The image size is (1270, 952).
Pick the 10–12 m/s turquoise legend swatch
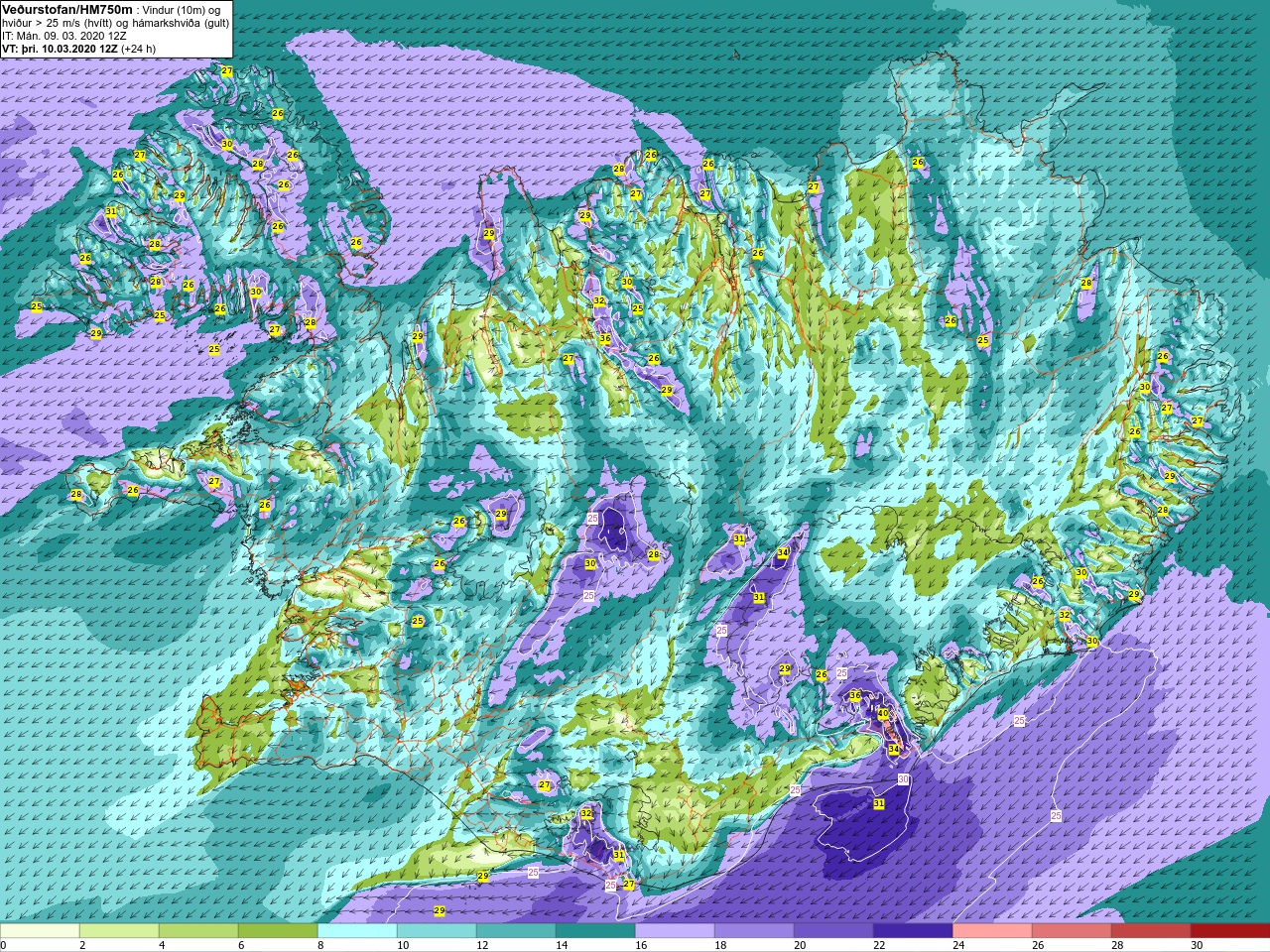coord(437,930)
